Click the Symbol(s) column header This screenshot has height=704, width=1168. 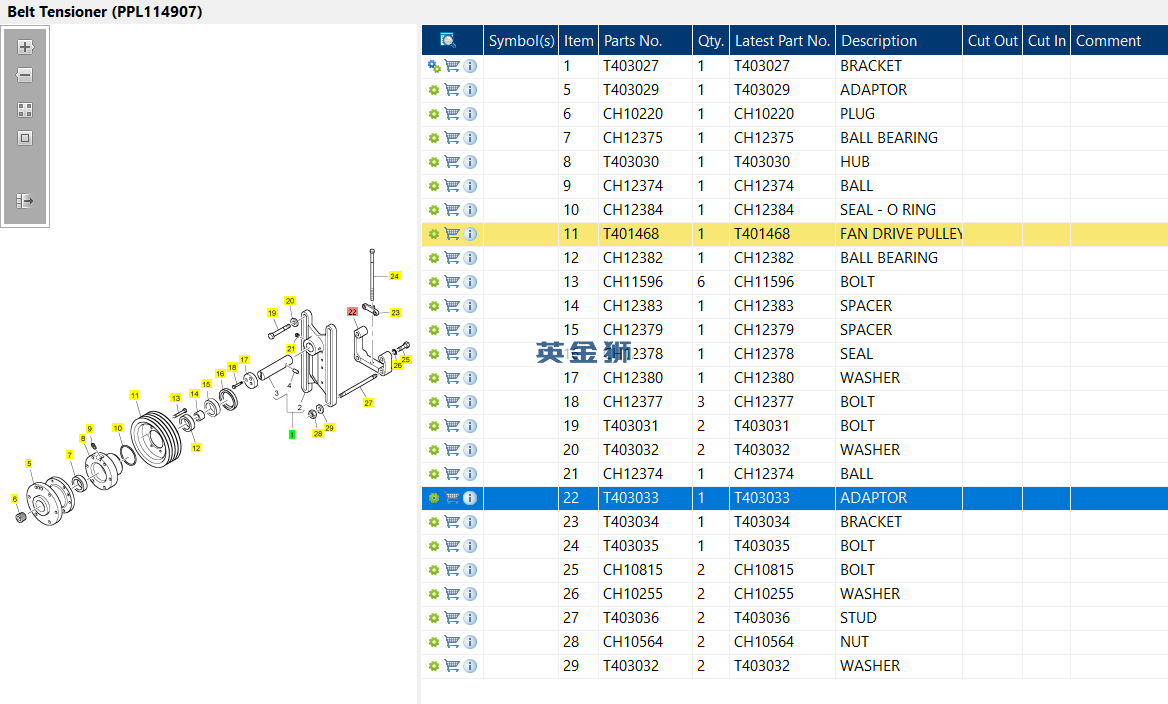pyautogui.click(x=521, y=40)
